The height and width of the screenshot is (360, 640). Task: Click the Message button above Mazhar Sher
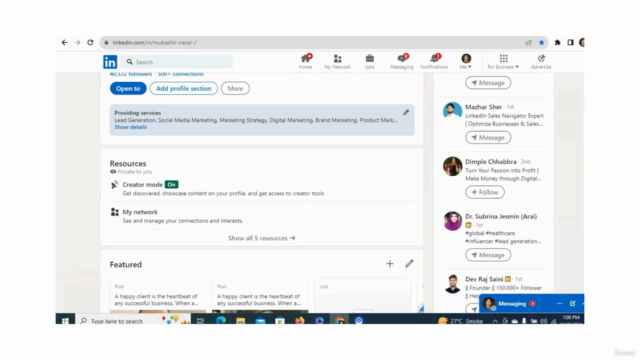(x=488, y=83)
